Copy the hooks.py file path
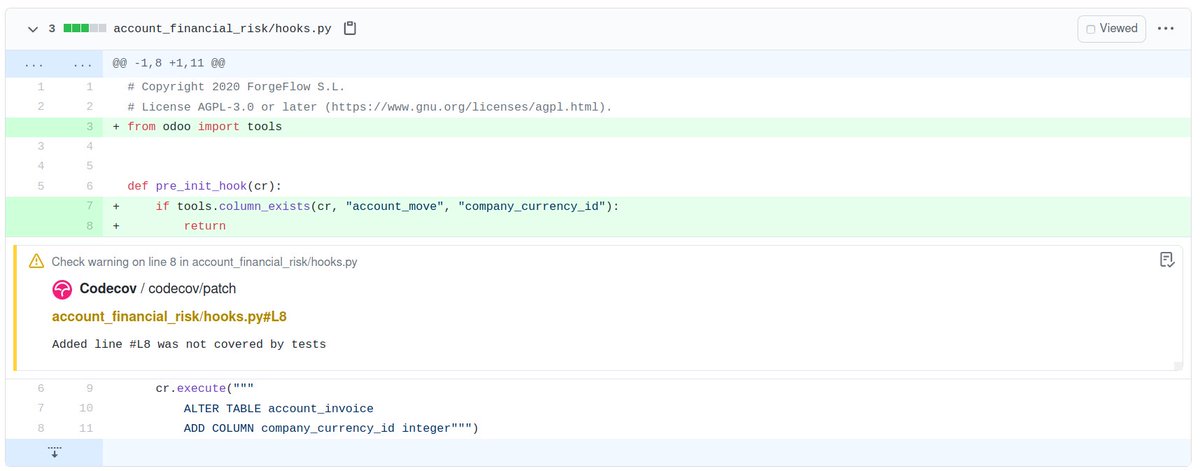The image size is (1200, 471). [x=350, y=29]
